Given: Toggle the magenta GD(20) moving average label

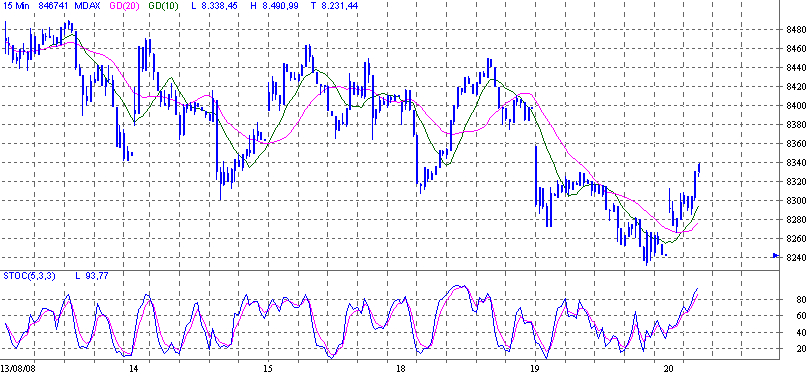Looking at the screenshot, I should point(123,7).
